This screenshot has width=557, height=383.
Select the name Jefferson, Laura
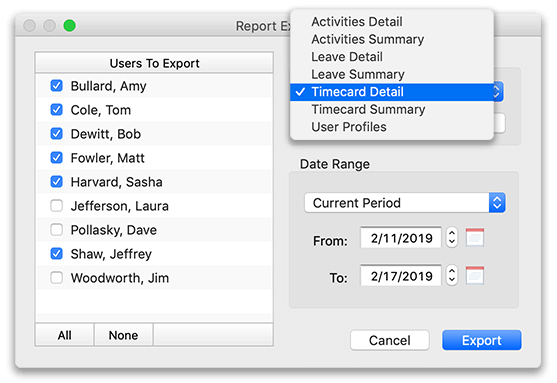(x=119, y=206)
